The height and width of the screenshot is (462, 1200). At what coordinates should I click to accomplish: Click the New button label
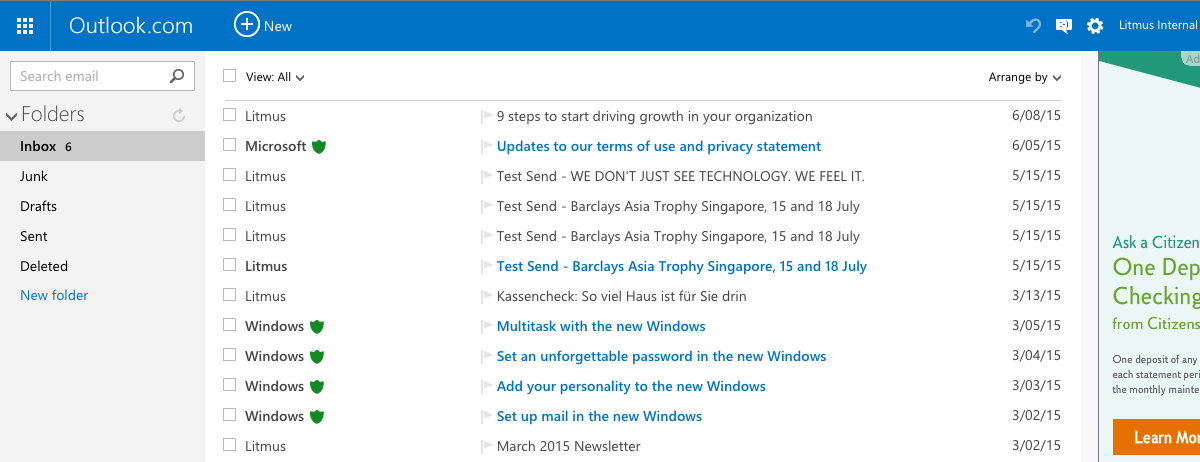pyautogui.click(x=278, y=26)
